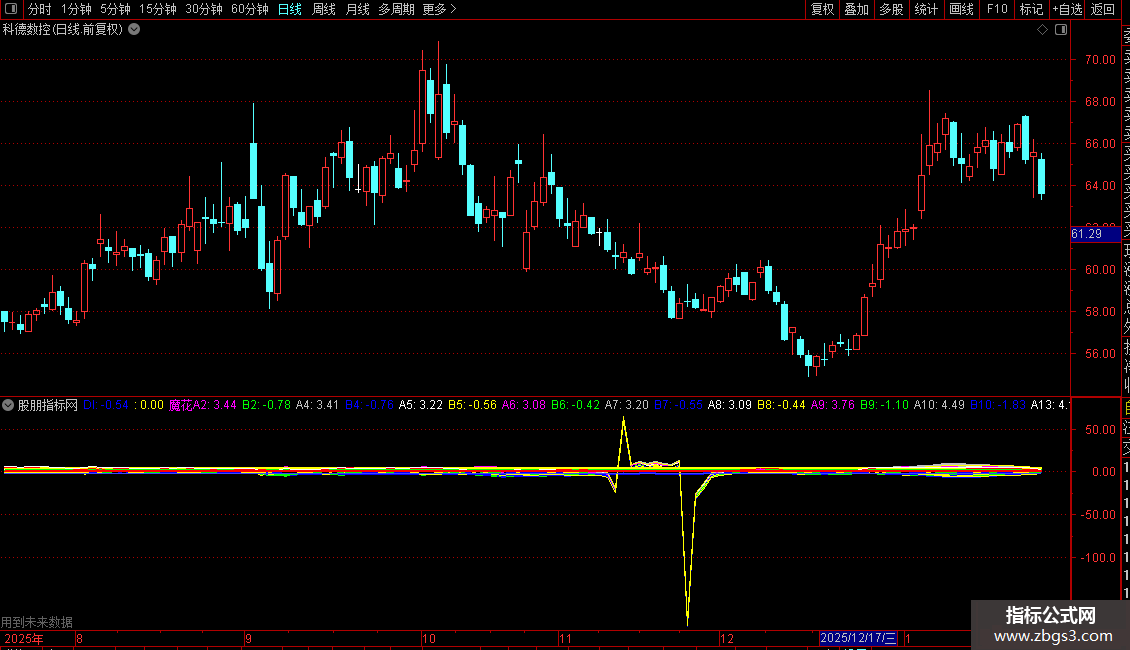The height and width of the screenshot is (650, 1130).
Task: Click the B5: -0.56 indicator value
Action: click(x=472, y=405)
